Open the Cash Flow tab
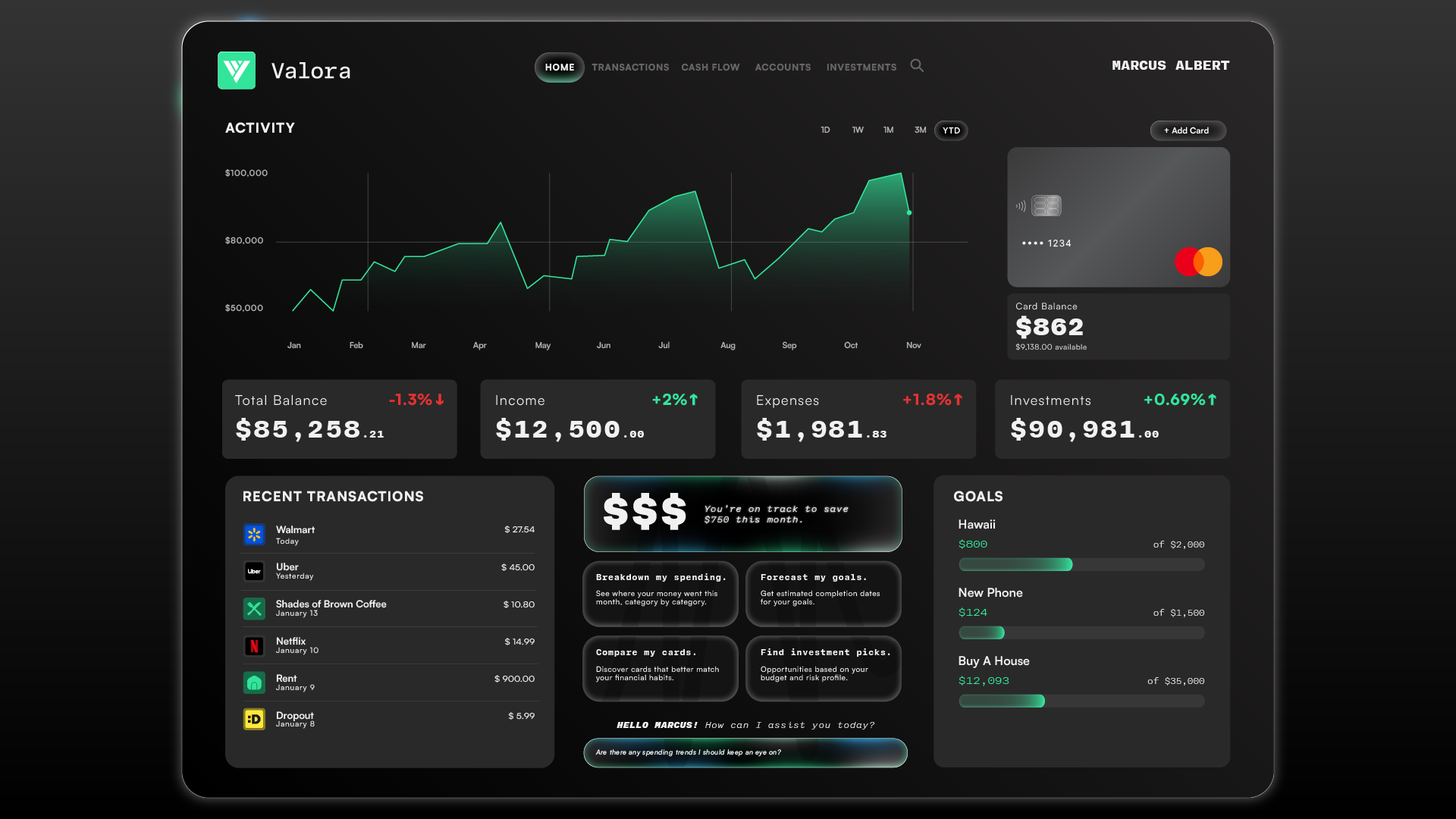Image resolution: width=1456 pixels, height=819 pixels. click(x=710, y=67)
